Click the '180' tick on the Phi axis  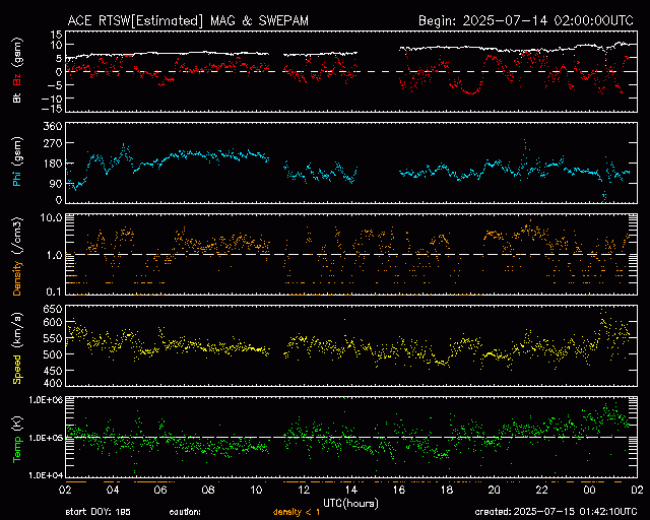click(53, 163)
